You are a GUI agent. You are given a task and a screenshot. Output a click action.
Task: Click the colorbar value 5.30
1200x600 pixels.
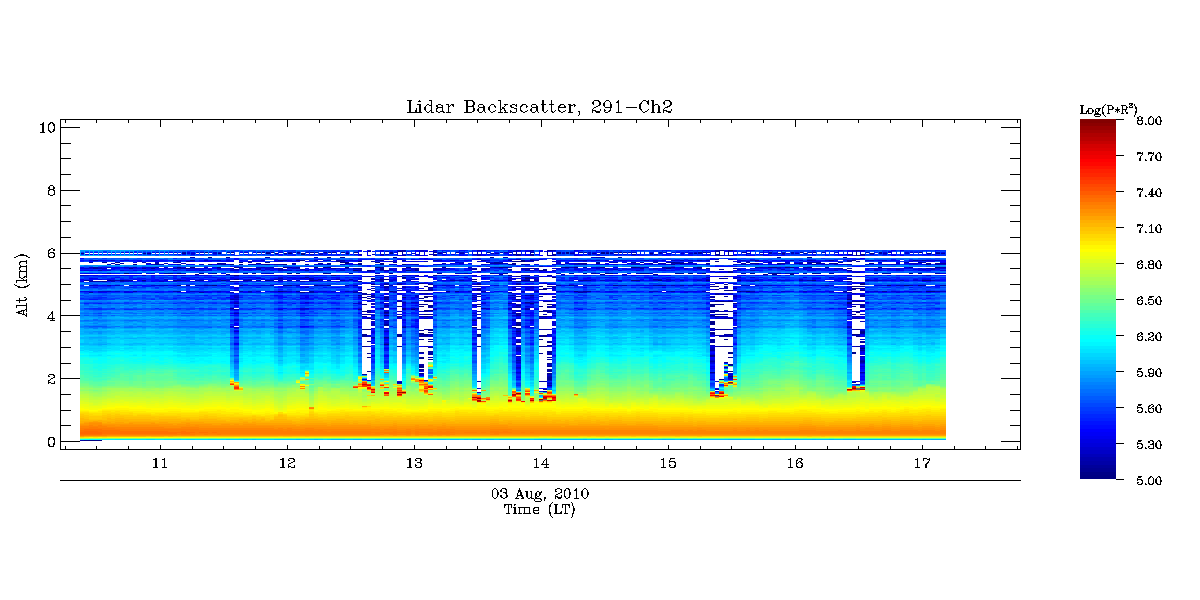tap(1148, 445)
